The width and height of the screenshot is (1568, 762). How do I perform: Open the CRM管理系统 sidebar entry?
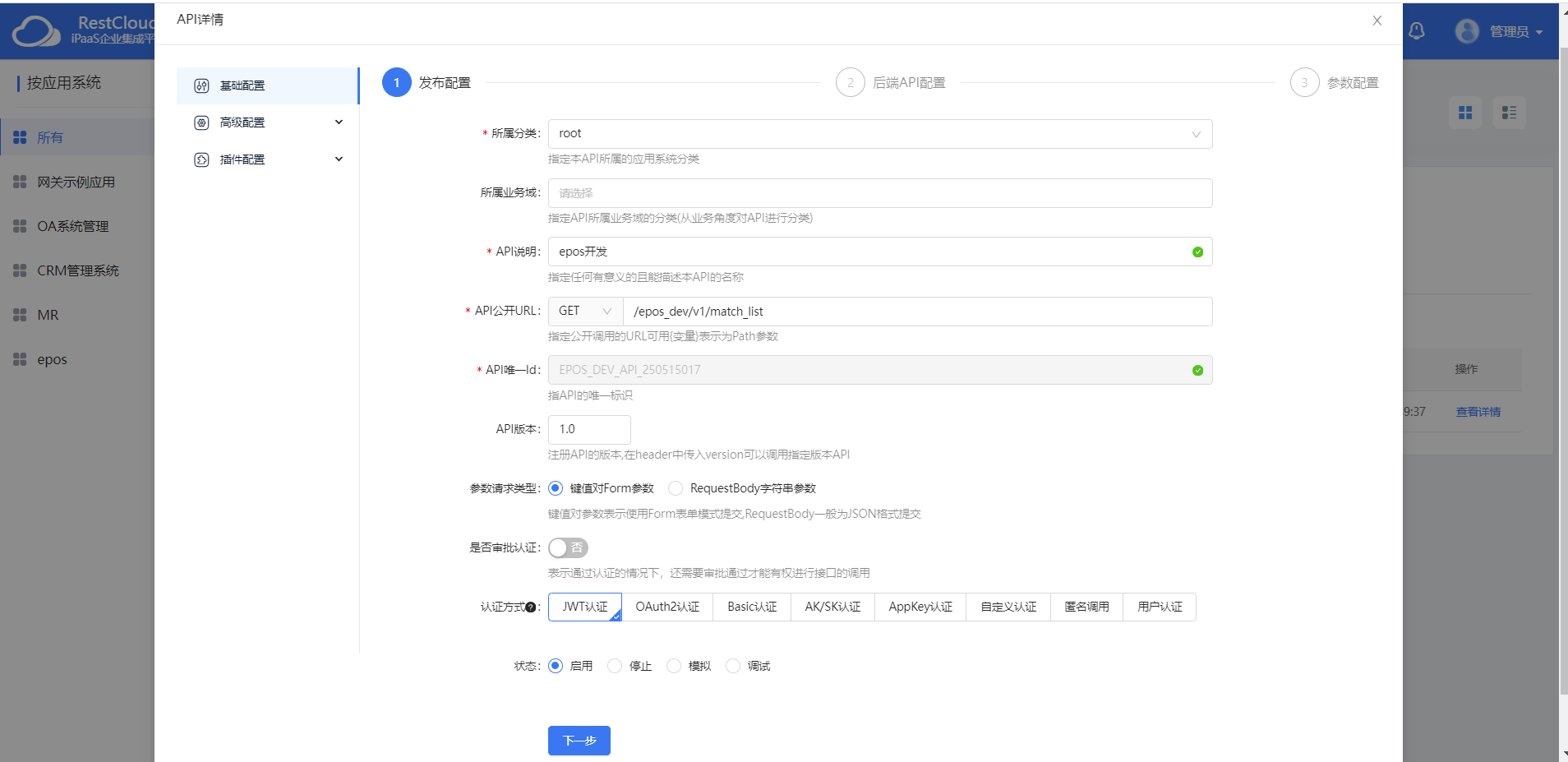click(78, 270)
